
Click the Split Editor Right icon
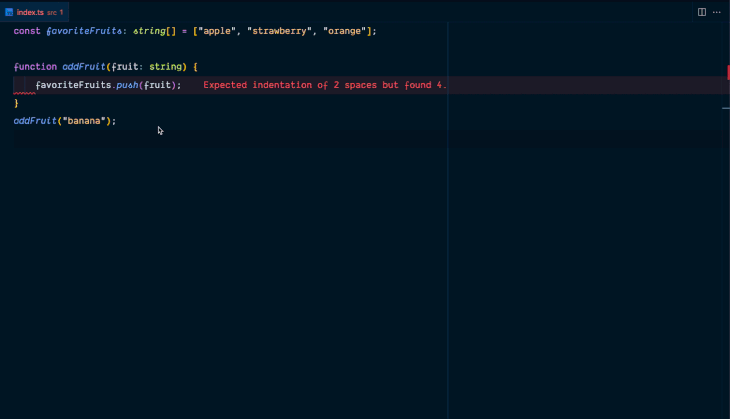click(701, 12)
